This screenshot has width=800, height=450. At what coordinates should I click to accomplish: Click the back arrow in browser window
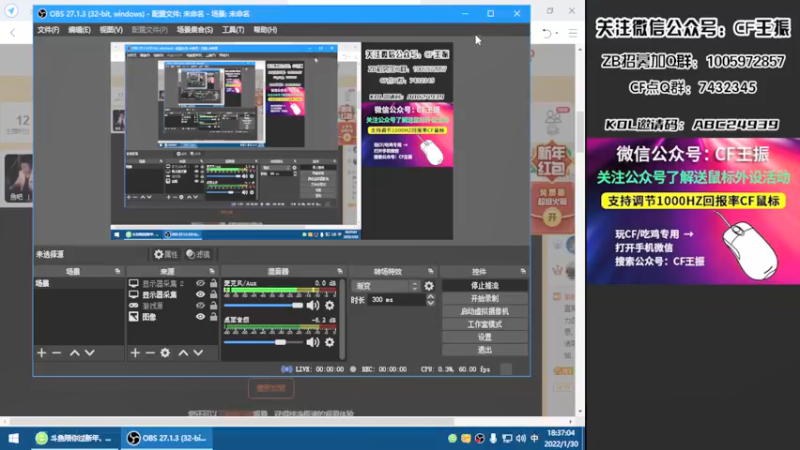tap(13, 33)
